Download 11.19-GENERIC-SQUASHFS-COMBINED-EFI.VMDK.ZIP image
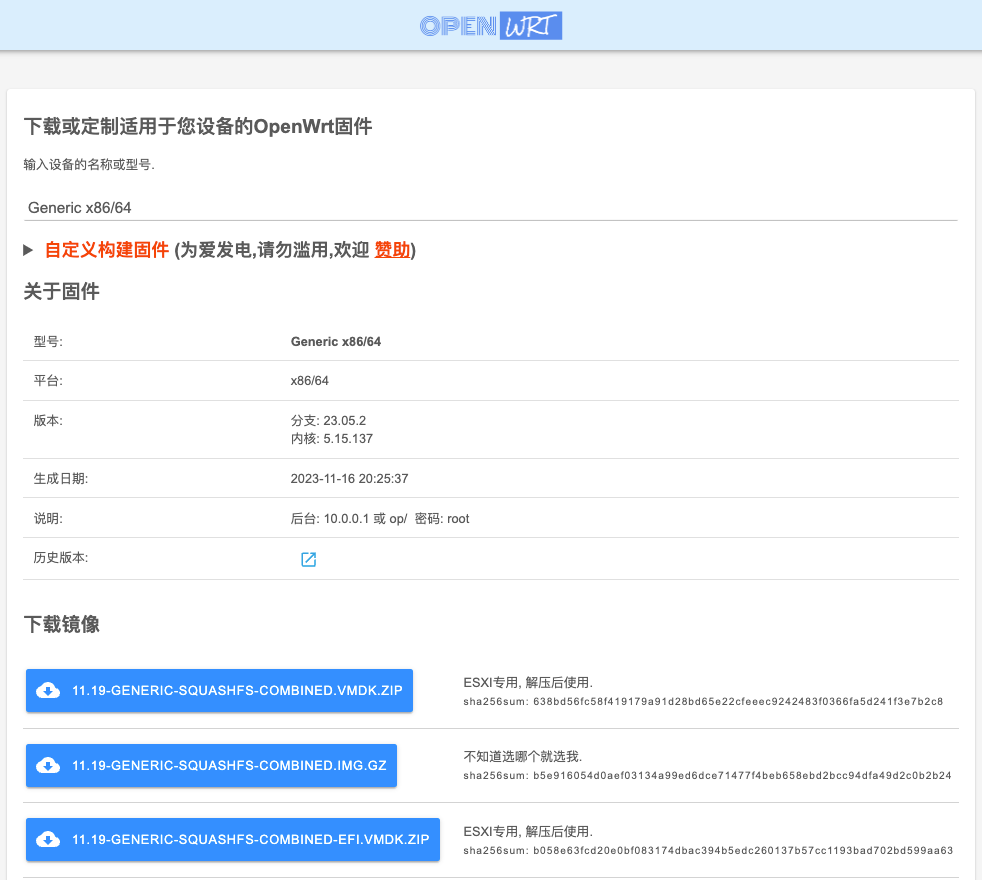Image resolution: width=982 pixels, height=880 pixels. pos(250,839)
